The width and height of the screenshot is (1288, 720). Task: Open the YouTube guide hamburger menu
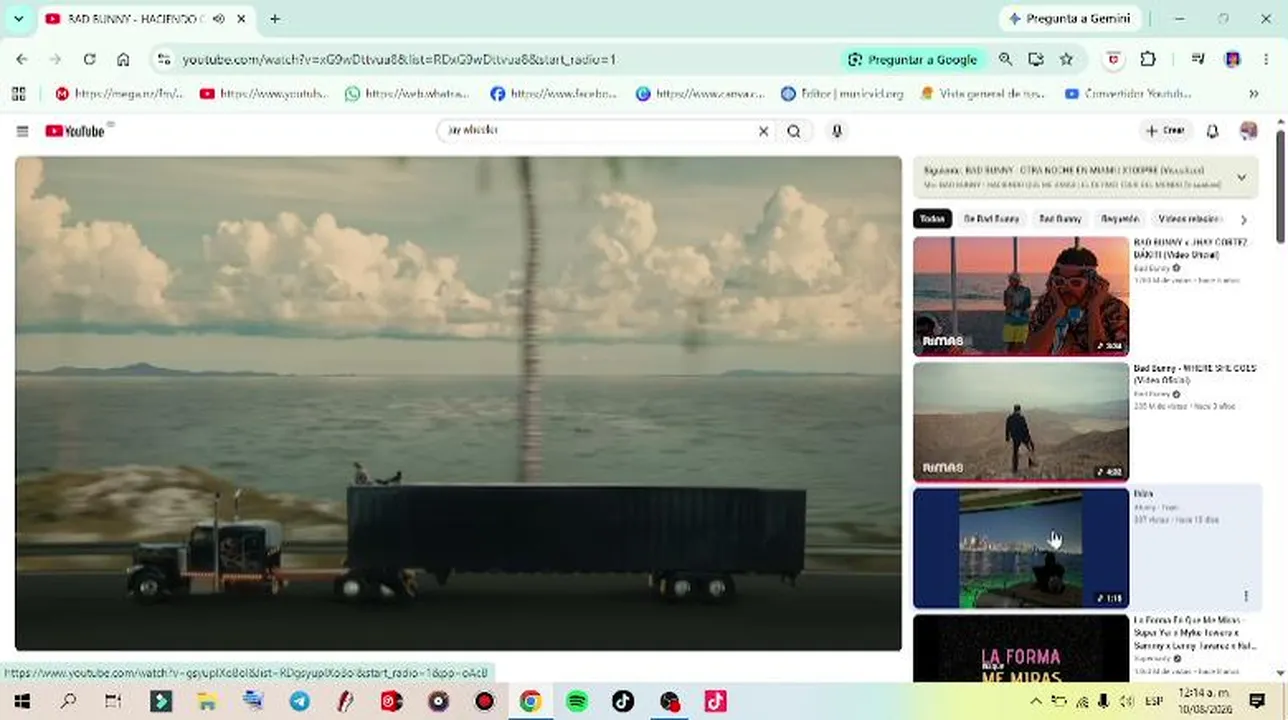point(22,131)
